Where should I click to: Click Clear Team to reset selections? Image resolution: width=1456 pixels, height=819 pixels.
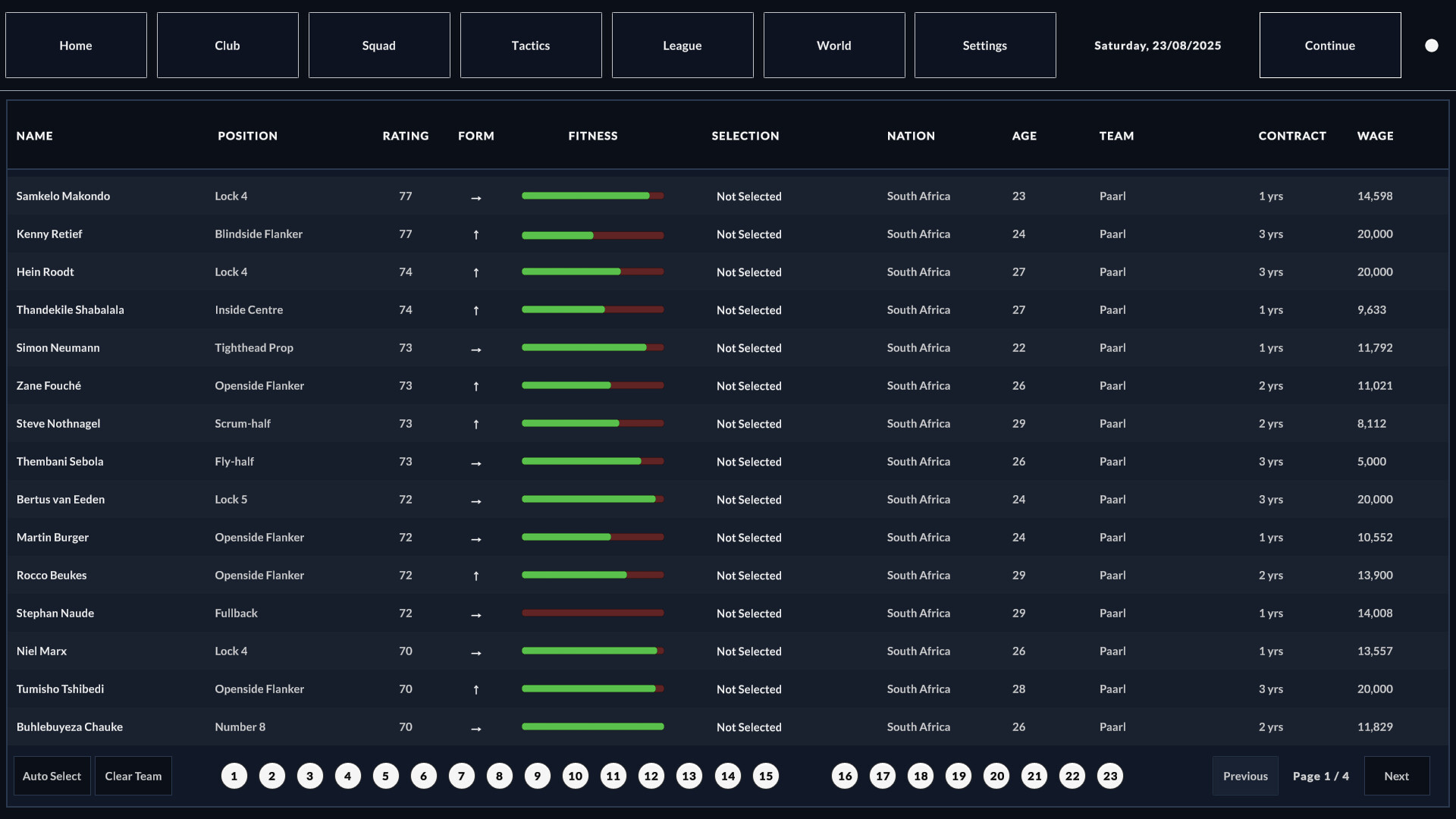133,776
